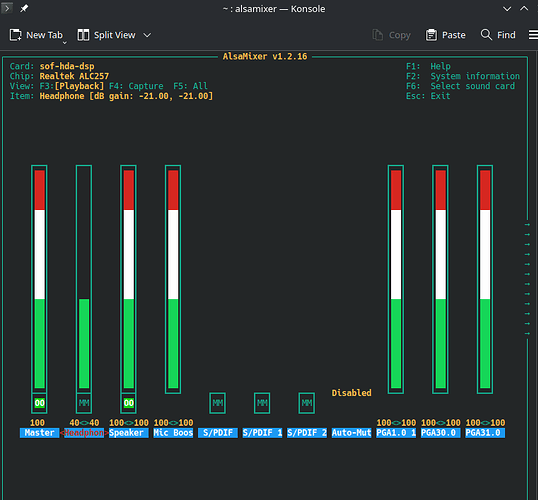Click the Copy toolbar button

tap(392, 35)
